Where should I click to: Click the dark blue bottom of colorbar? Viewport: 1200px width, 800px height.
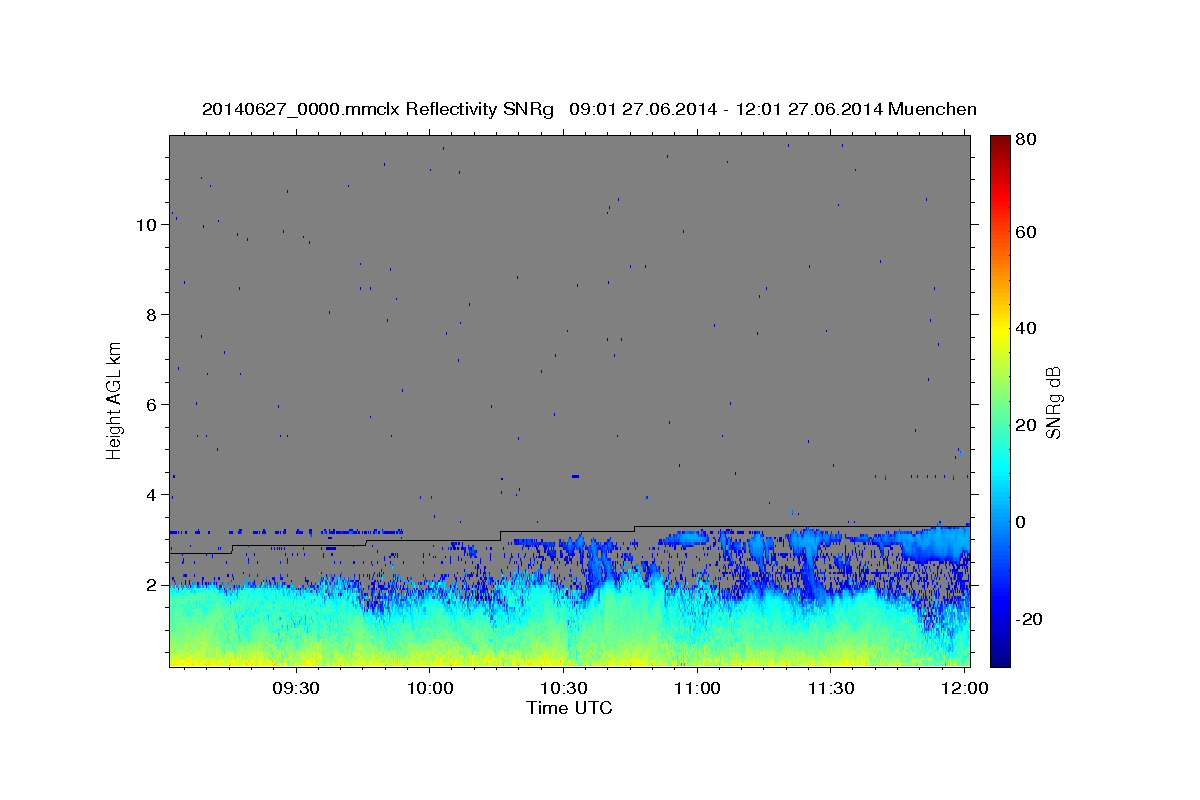click(x=999, y=655)
